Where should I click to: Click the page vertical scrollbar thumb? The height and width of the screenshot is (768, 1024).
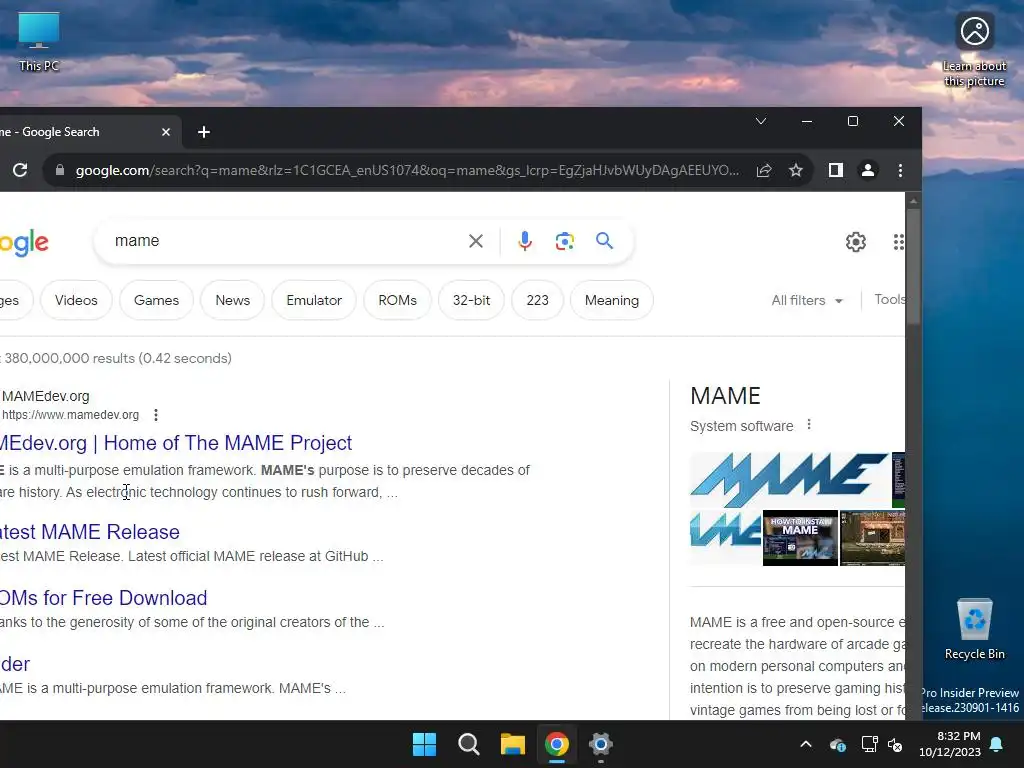(913, 264)
